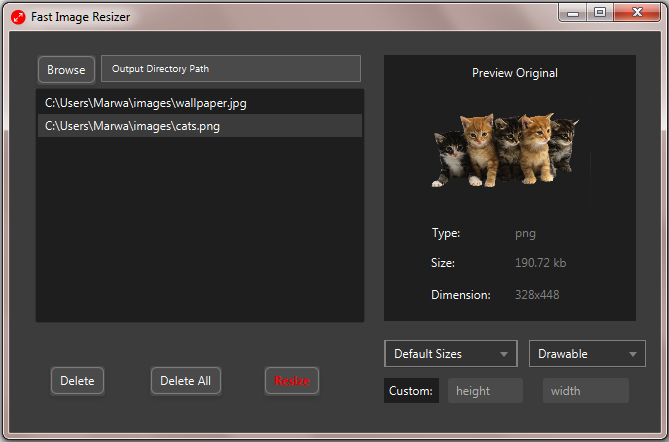This screenshot has height=442, width=669.
Task: Click the png type value
Action: tap(525, 234)
